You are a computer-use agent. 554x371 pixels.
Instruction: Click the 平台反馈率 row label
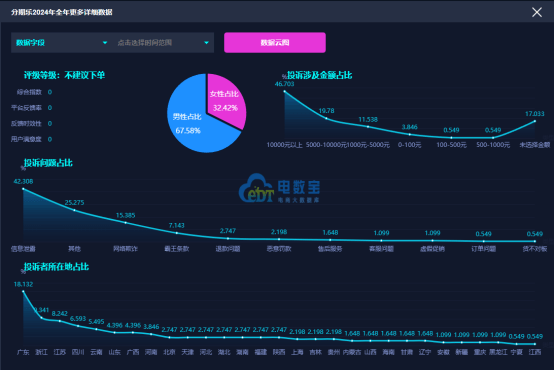[26, 108]
